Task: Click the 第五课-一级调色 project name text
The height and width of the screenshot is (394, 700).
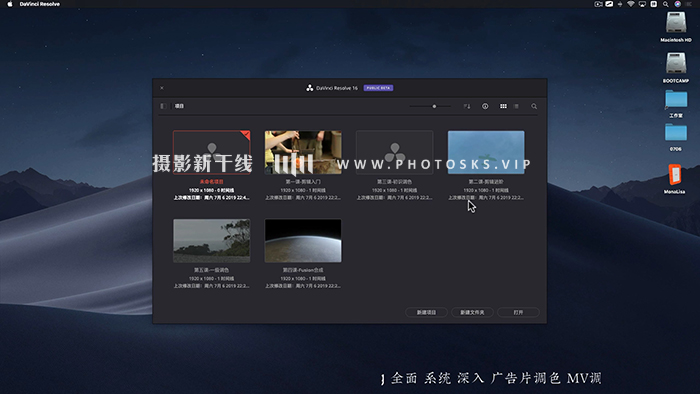Action: [x=212, y=270]
